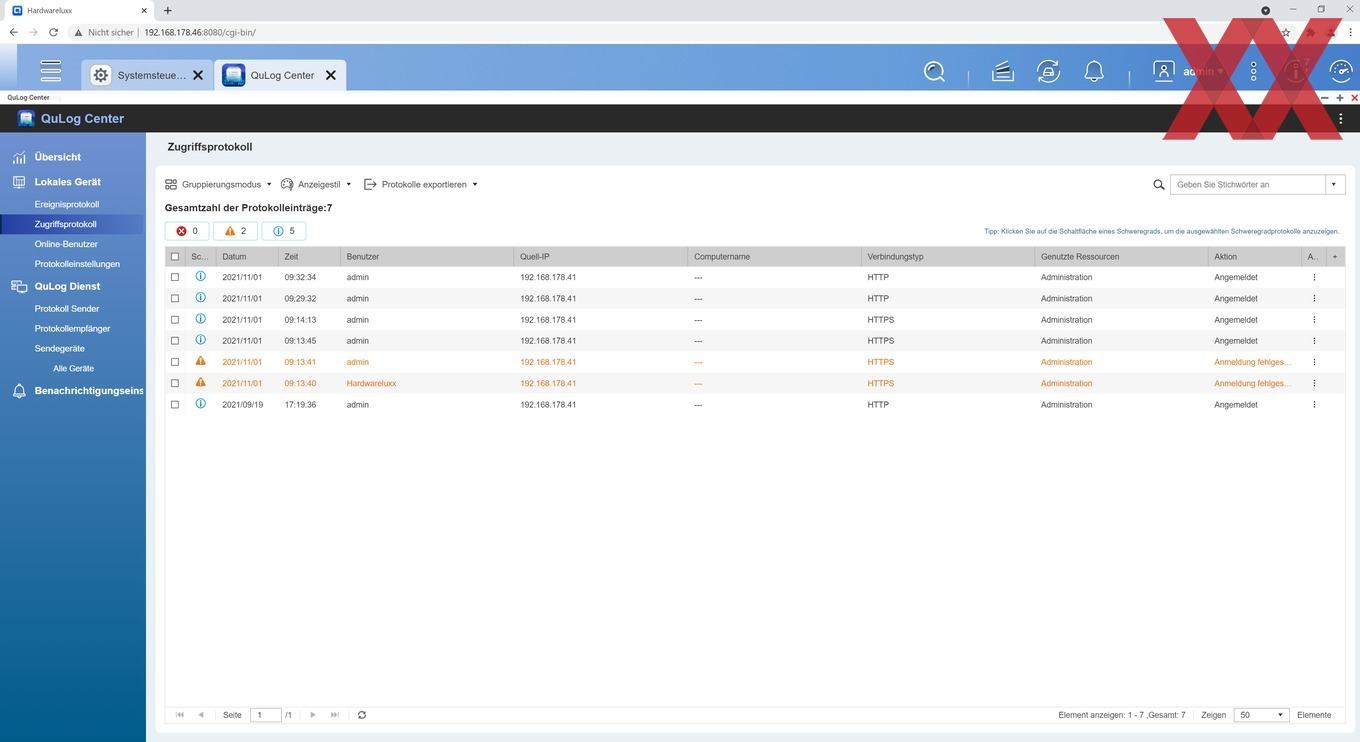This screenshot has width=1360, height=742.
Task: Open row actions for the 17:19:36 entry
Action: (x=1314, y=405)
